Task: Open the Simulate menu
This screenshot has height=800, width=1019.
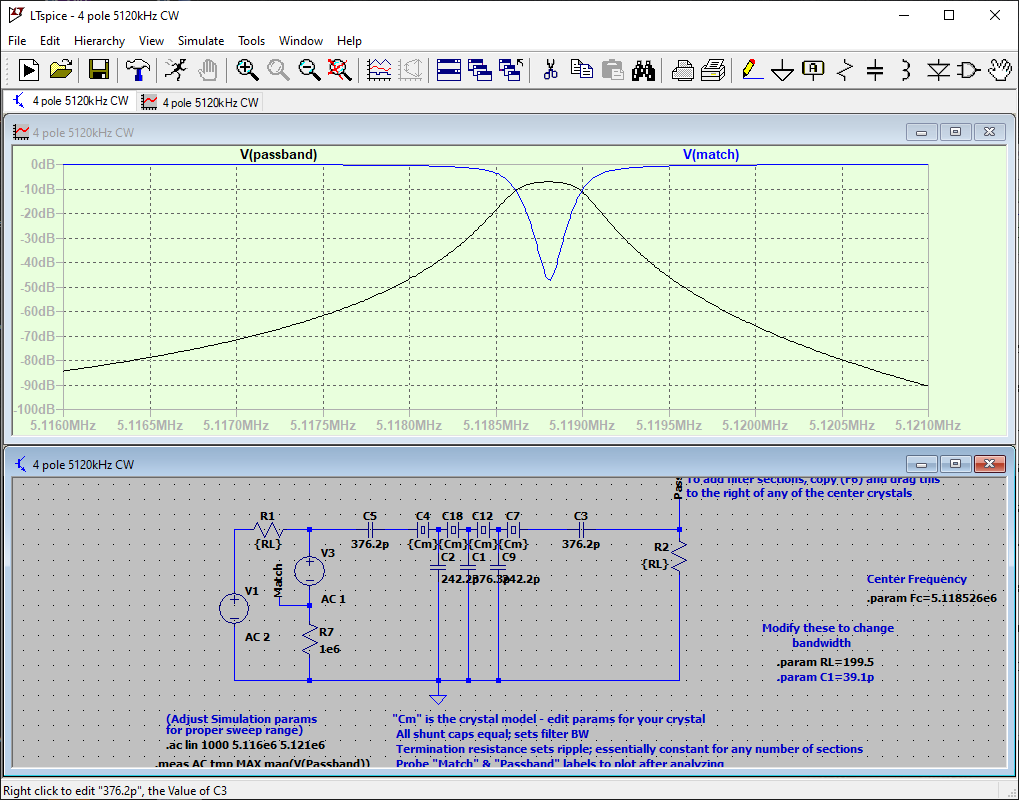Action: (x=201, y=41)
